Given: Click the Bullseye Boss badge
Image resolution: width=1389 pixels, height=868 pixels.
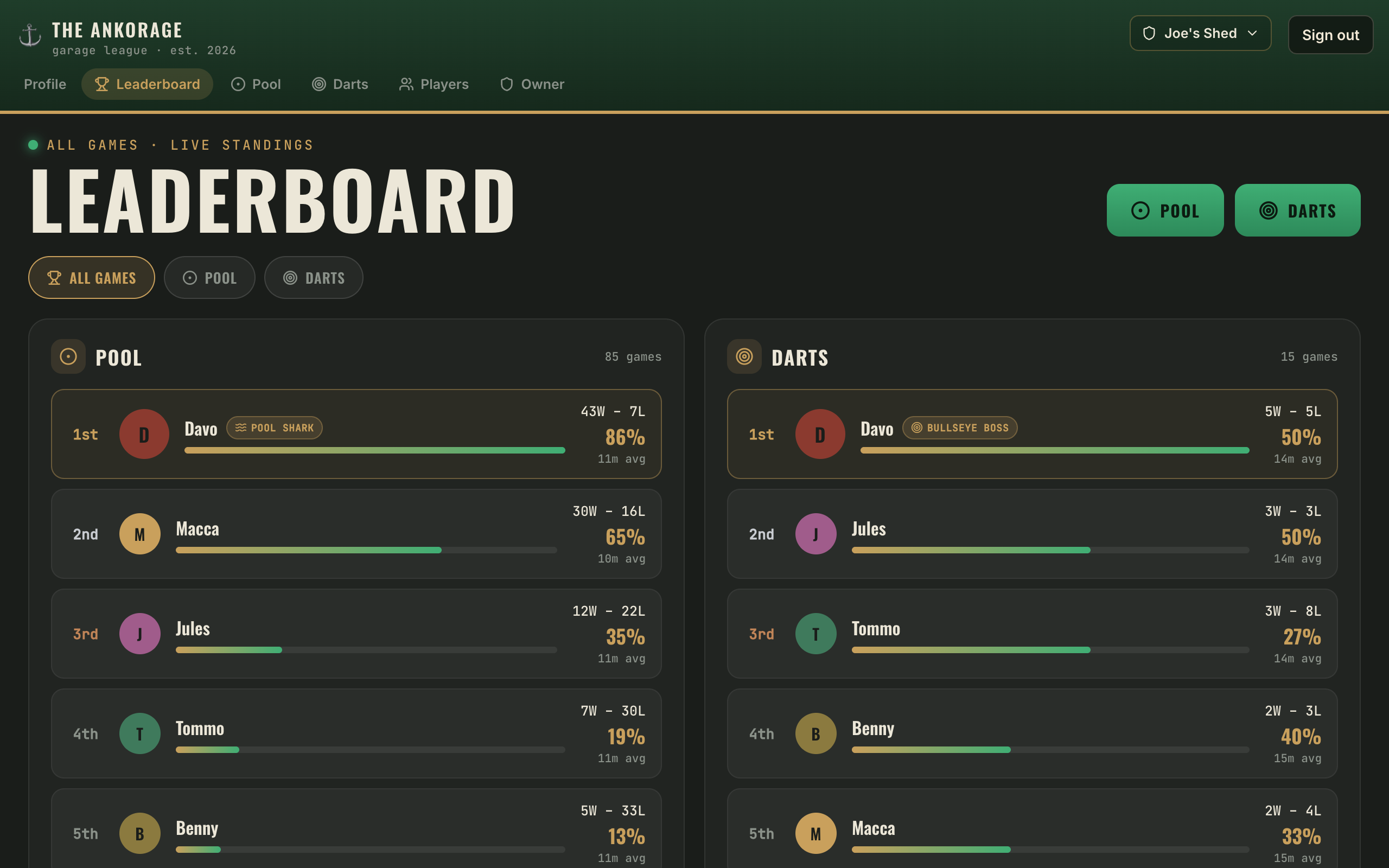Looking at the screenshot, I should point(960,427).
